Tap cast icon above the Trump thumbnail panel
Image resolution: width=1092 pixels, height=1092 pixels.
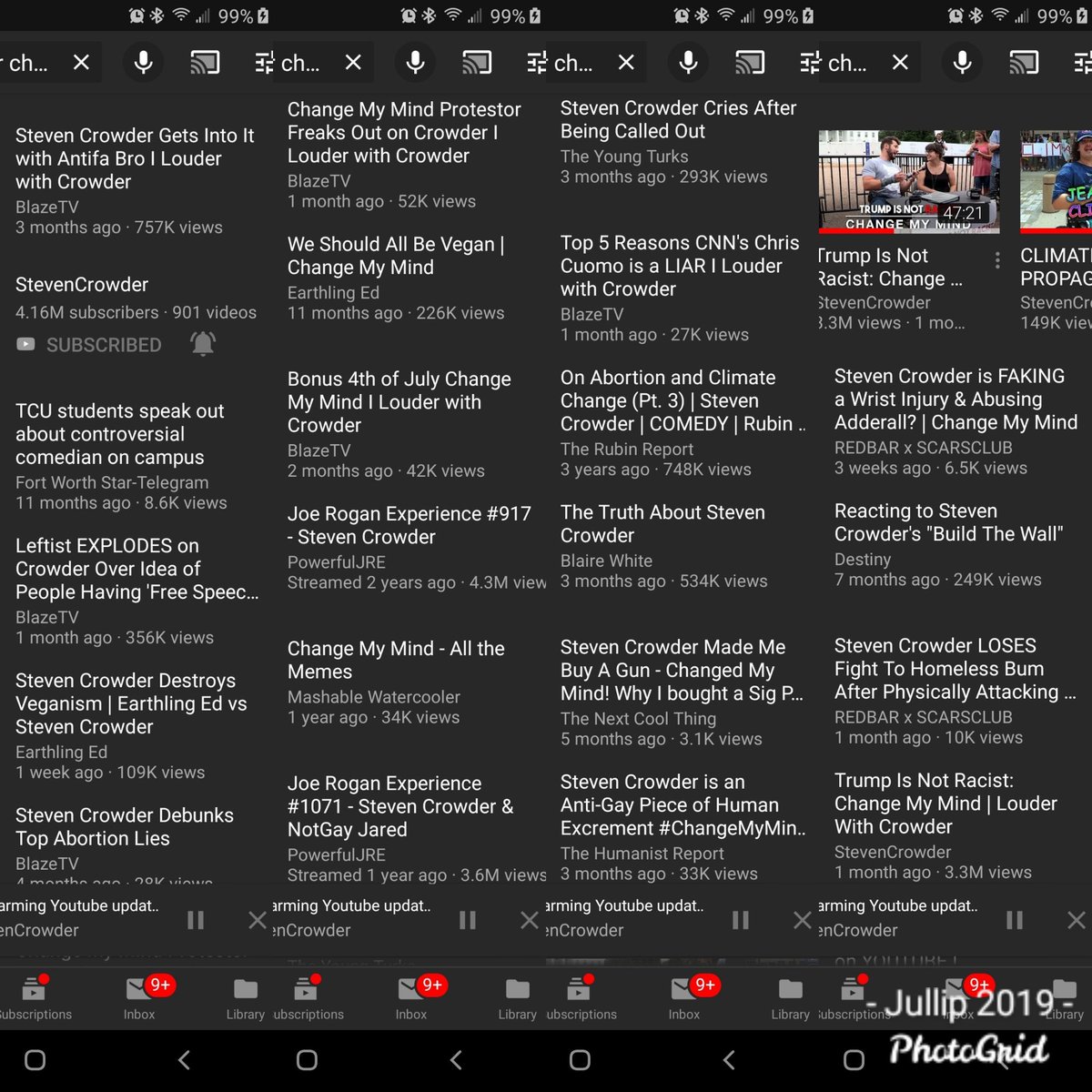(1024, 62)
